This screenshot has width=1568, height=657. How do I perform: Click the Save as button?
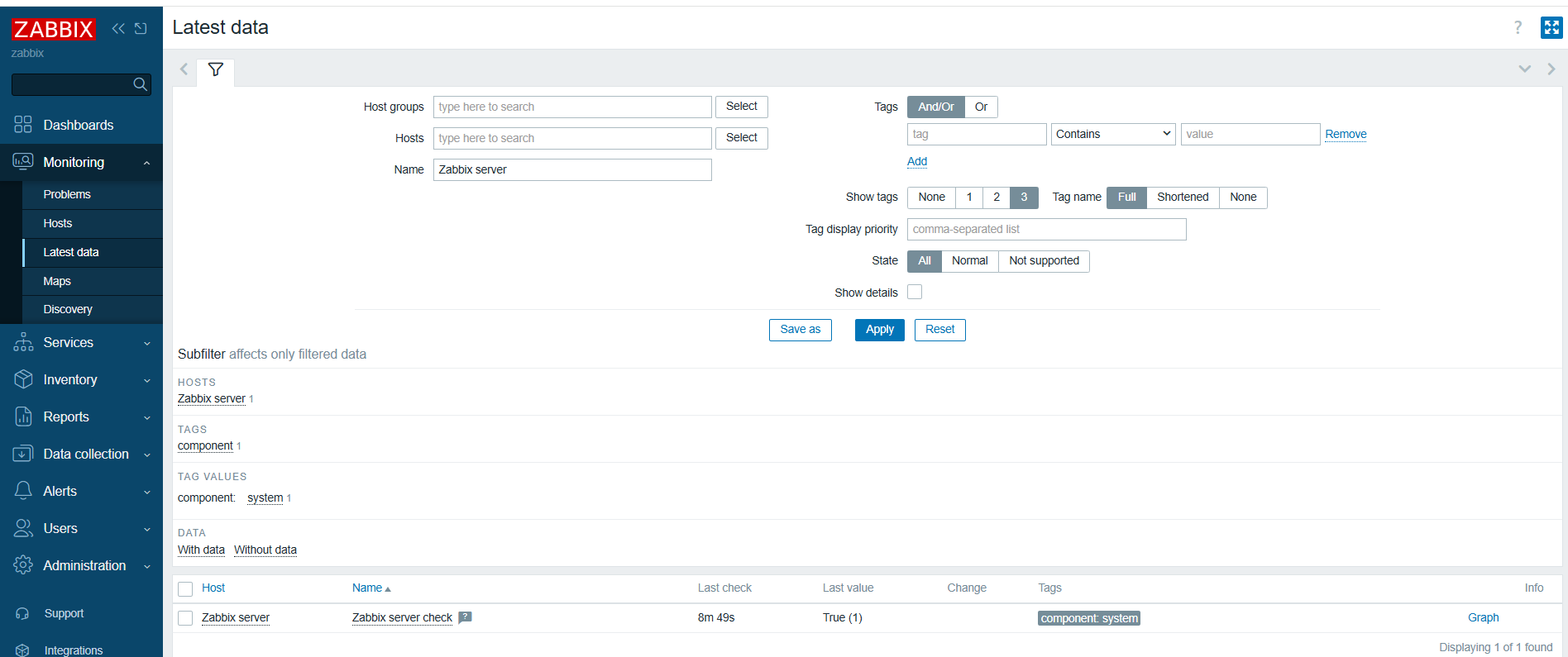[801, 329]
